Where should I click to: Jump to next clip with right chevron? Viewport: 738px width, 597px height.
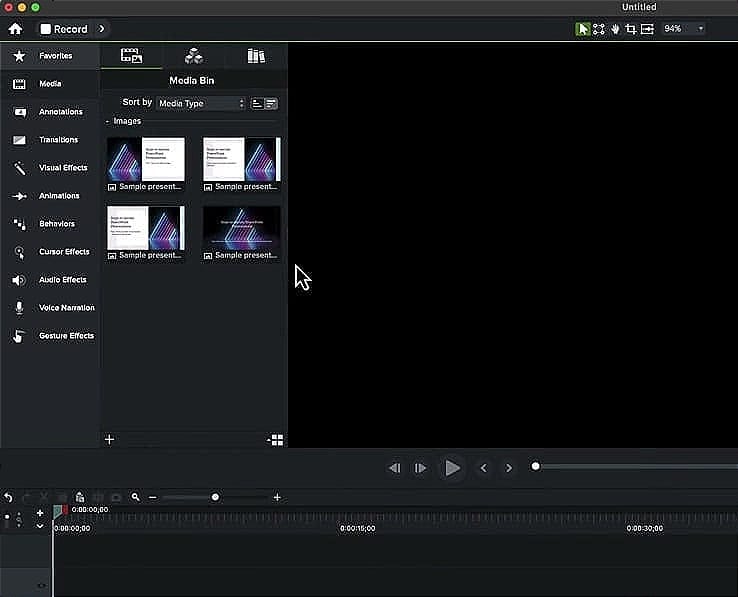[x=509, y=468]
